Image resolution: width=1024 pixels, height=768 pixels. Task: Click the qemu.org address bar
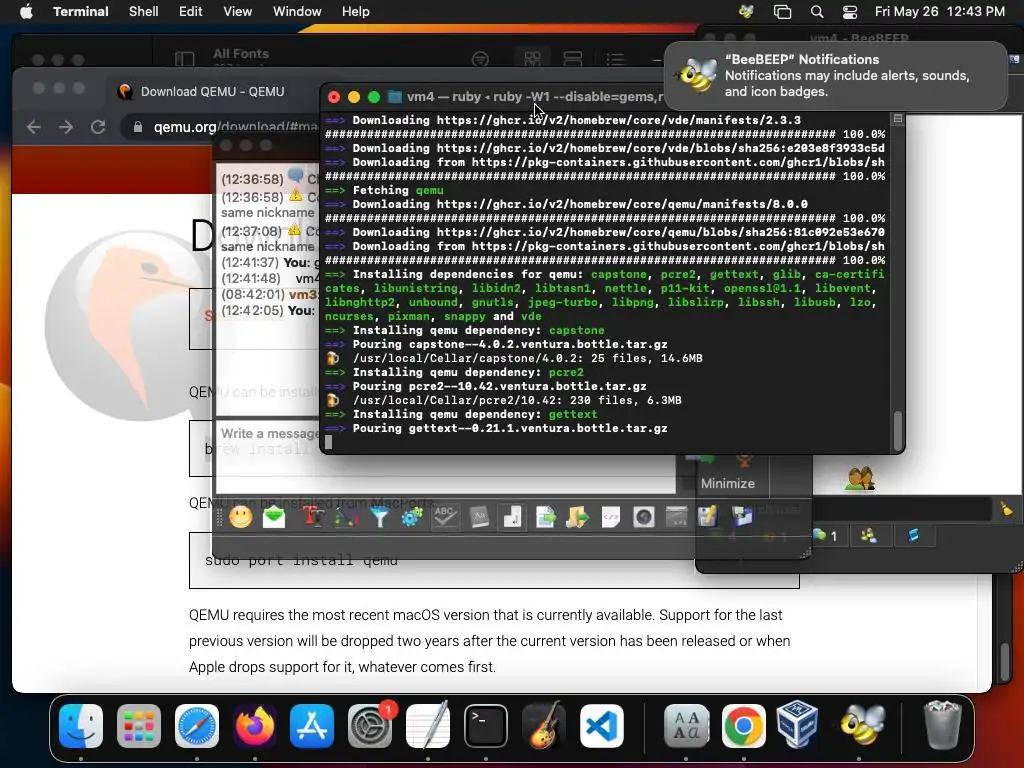point(236,127)
